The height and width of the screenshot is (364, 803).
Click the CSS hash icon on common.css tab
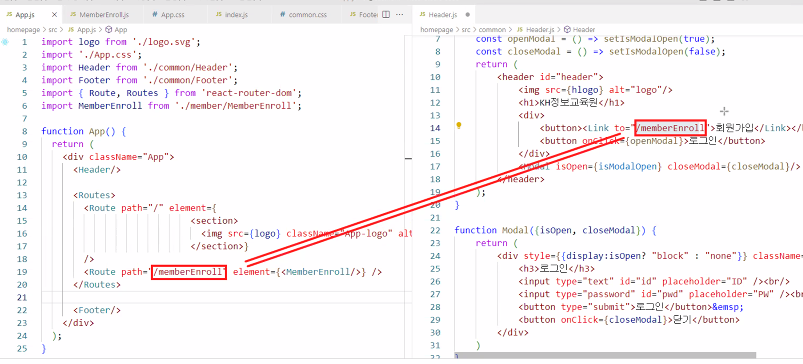point(282,14)
